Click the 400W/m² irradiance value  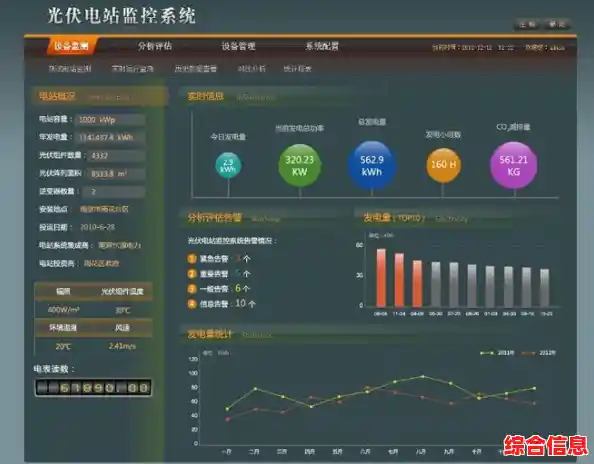point(64,310)
